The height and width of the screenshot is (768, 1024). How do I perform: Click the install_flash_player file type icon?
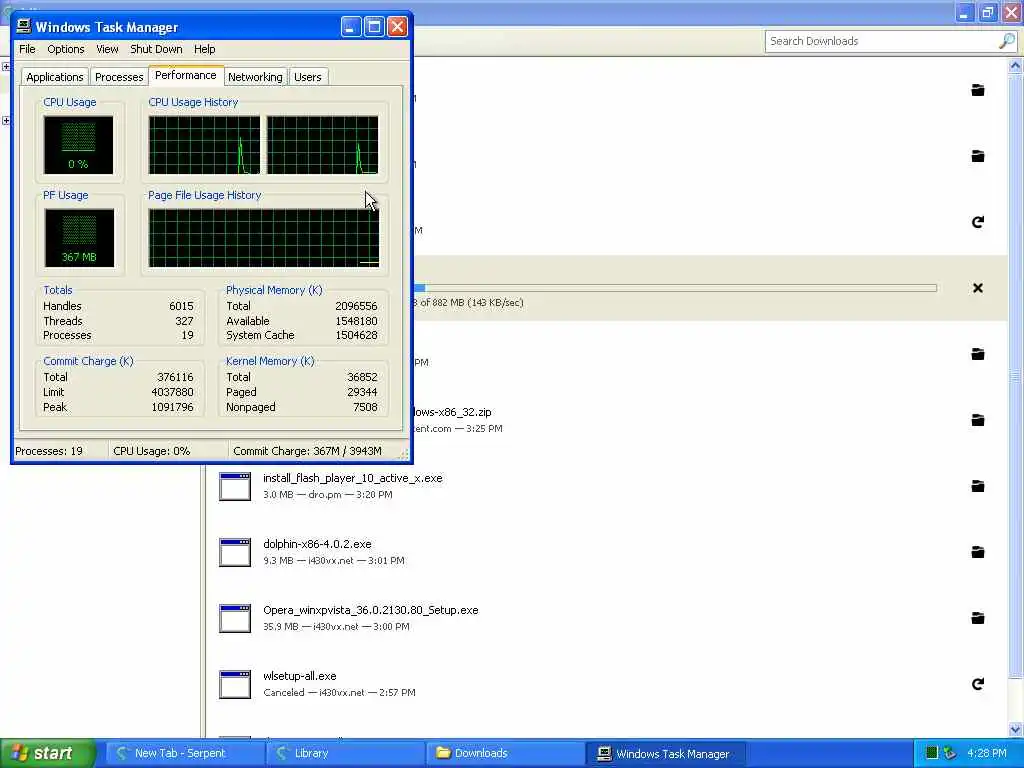click(x=235, y=487)
